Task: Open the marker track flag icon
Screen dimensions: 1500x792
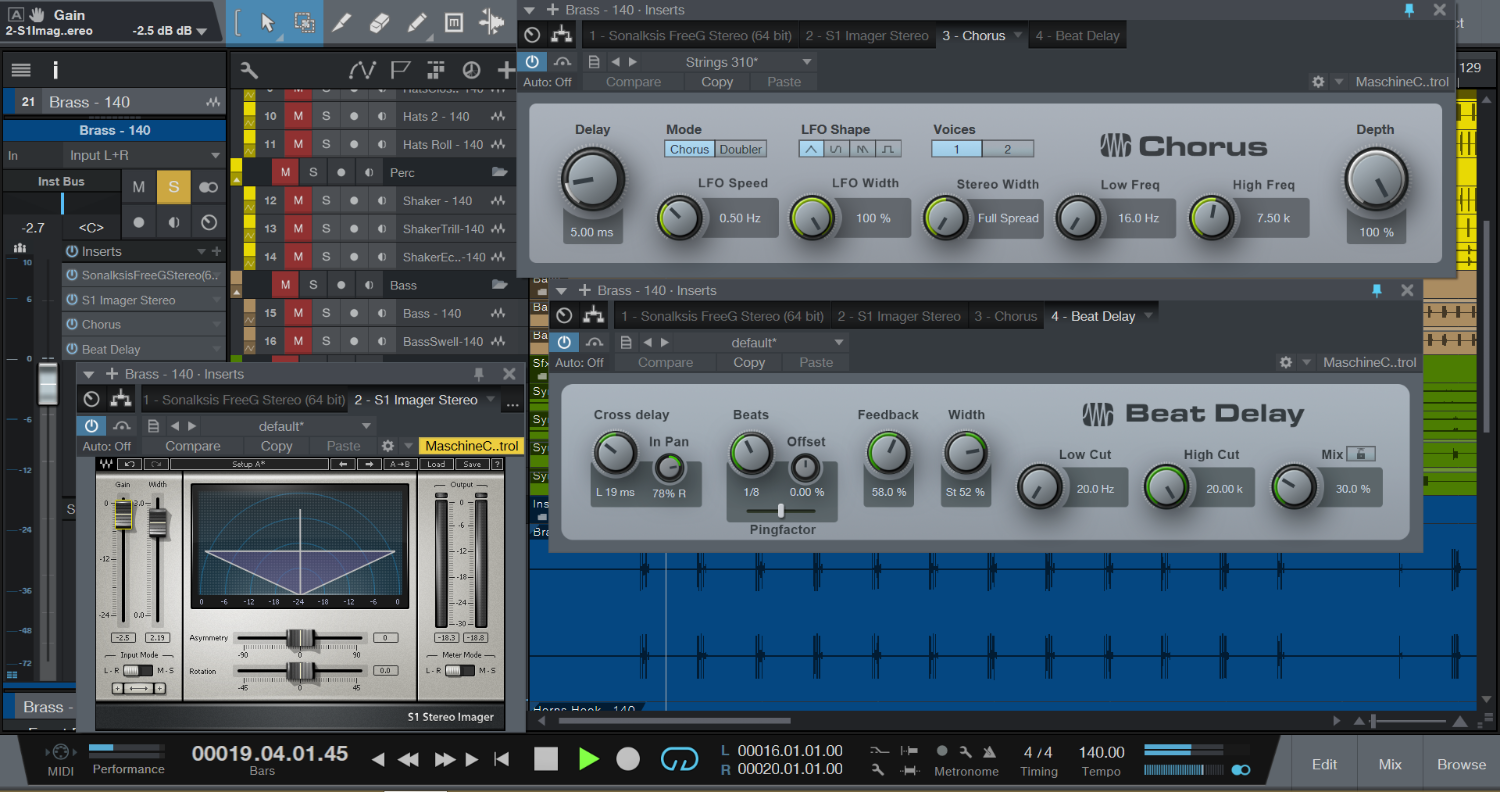Action: pos(400,70)
